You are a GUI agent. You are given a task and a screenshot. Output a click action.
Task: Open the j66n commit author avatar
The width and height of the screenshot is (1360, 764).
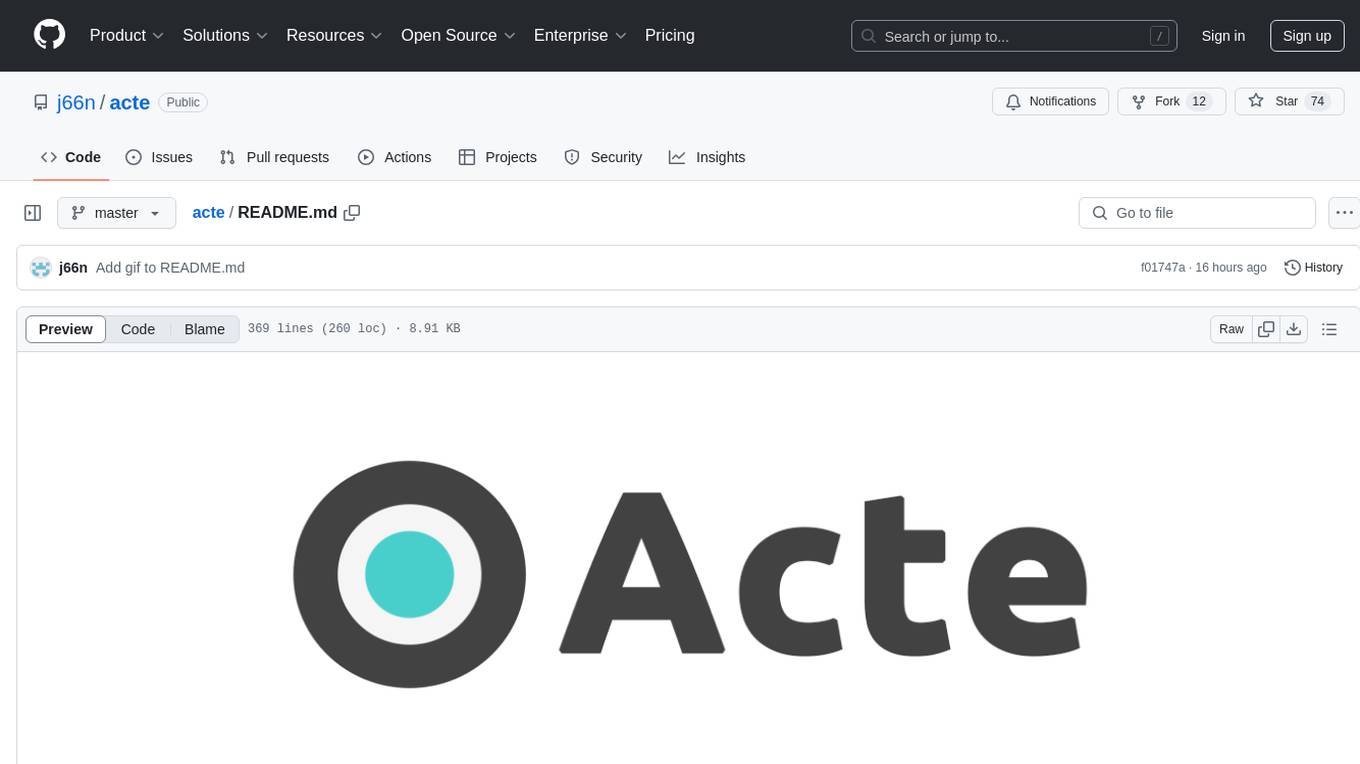point(41,267)
